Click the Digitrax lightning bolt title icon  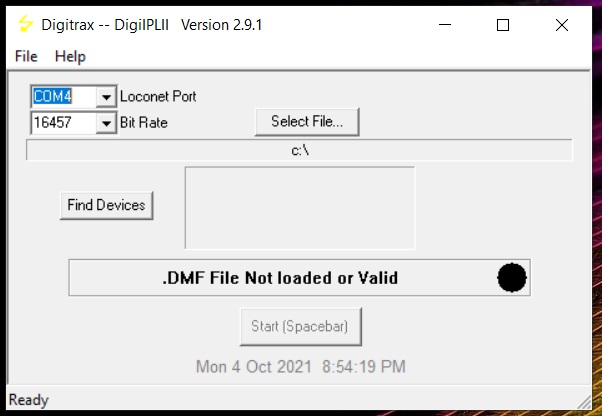click(x=26, y=26)
